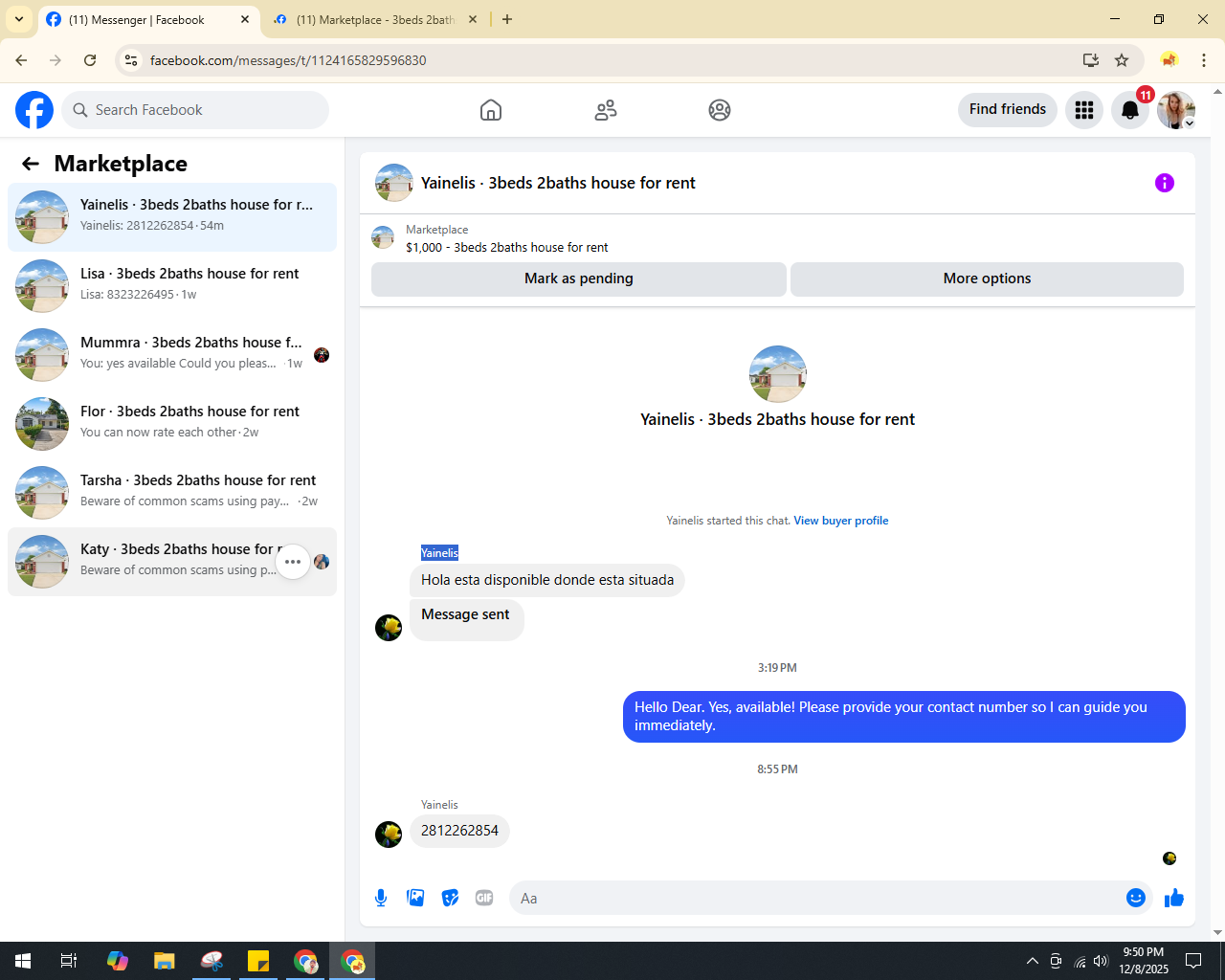Open the account profile picture menu

click(x=1176, y=110)
